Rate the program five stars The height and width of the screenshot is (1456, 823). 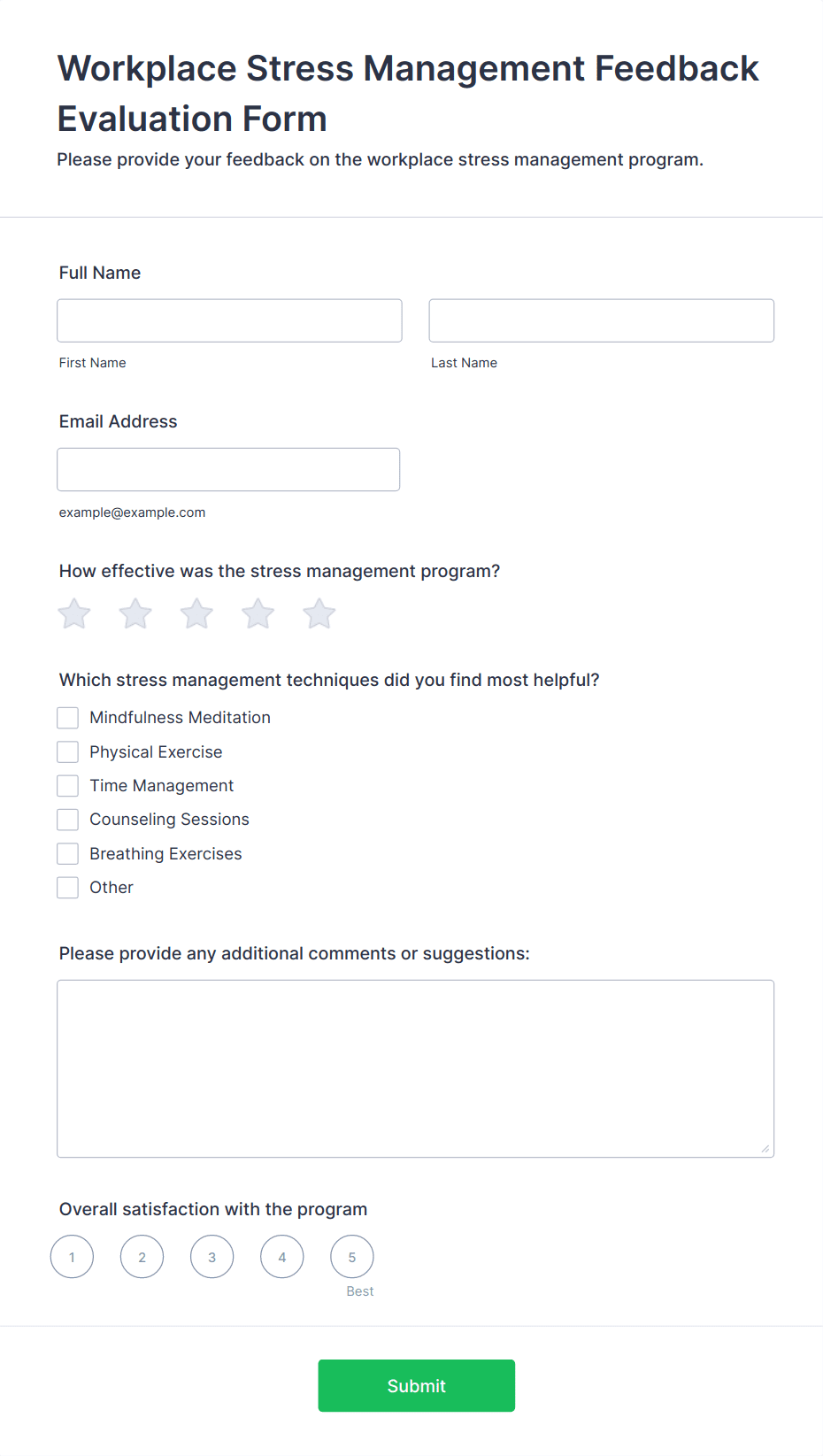pyautogui.click(x=319, y=612)
